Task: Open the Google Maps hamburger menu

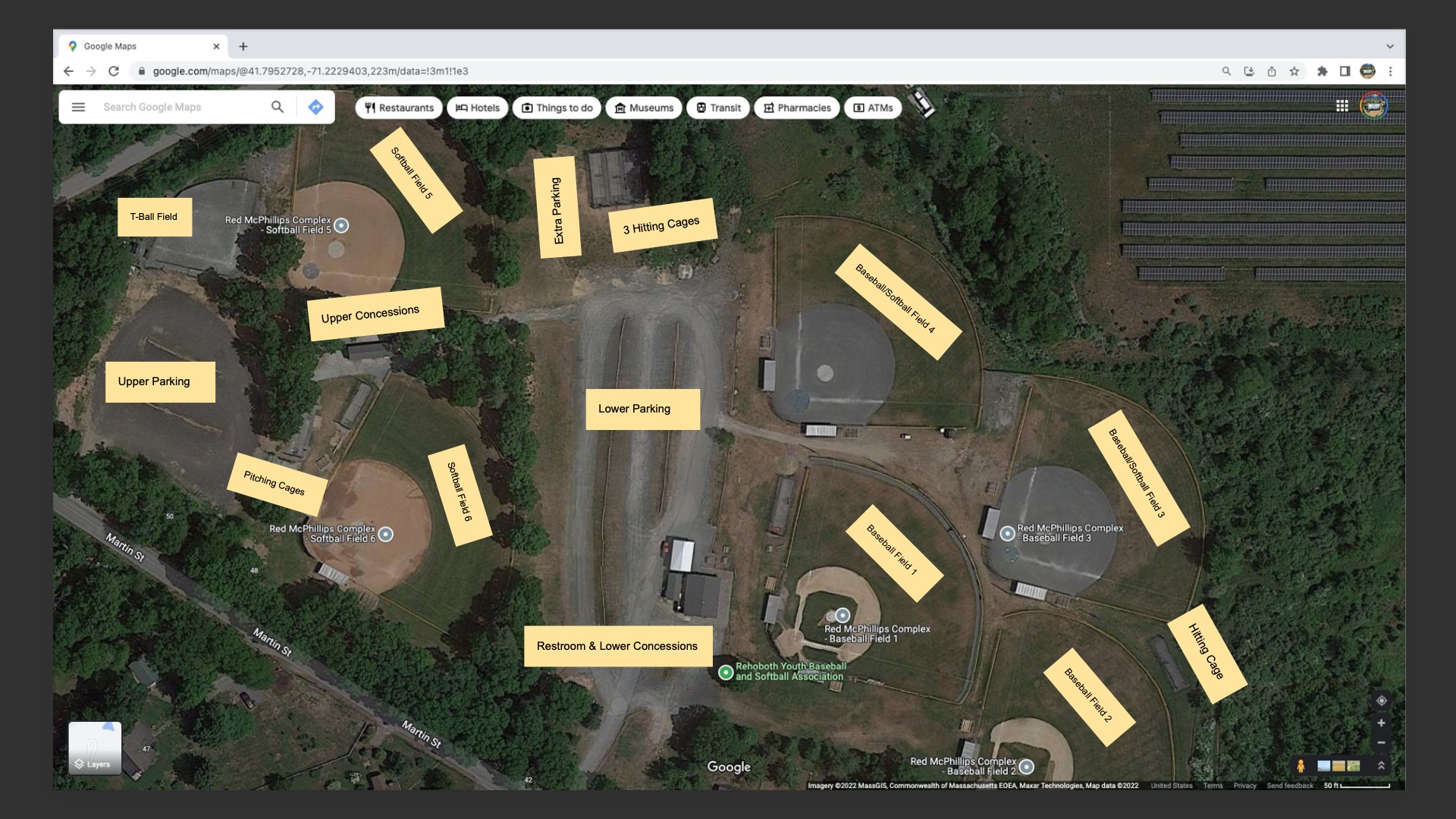Action: click(78, 107)
